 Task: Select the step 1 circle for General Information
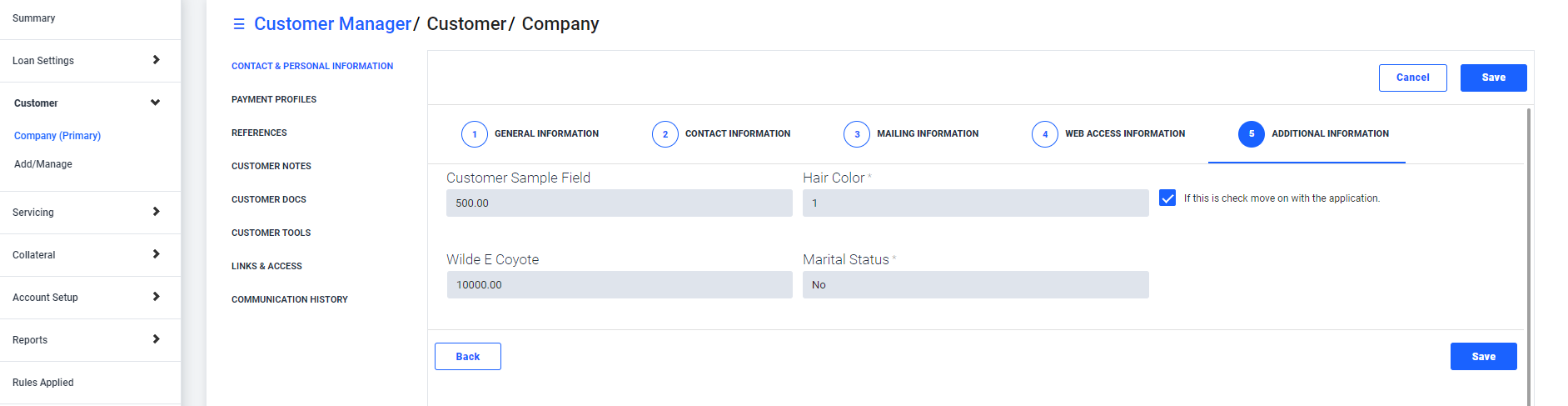click(x=475, y=134)
